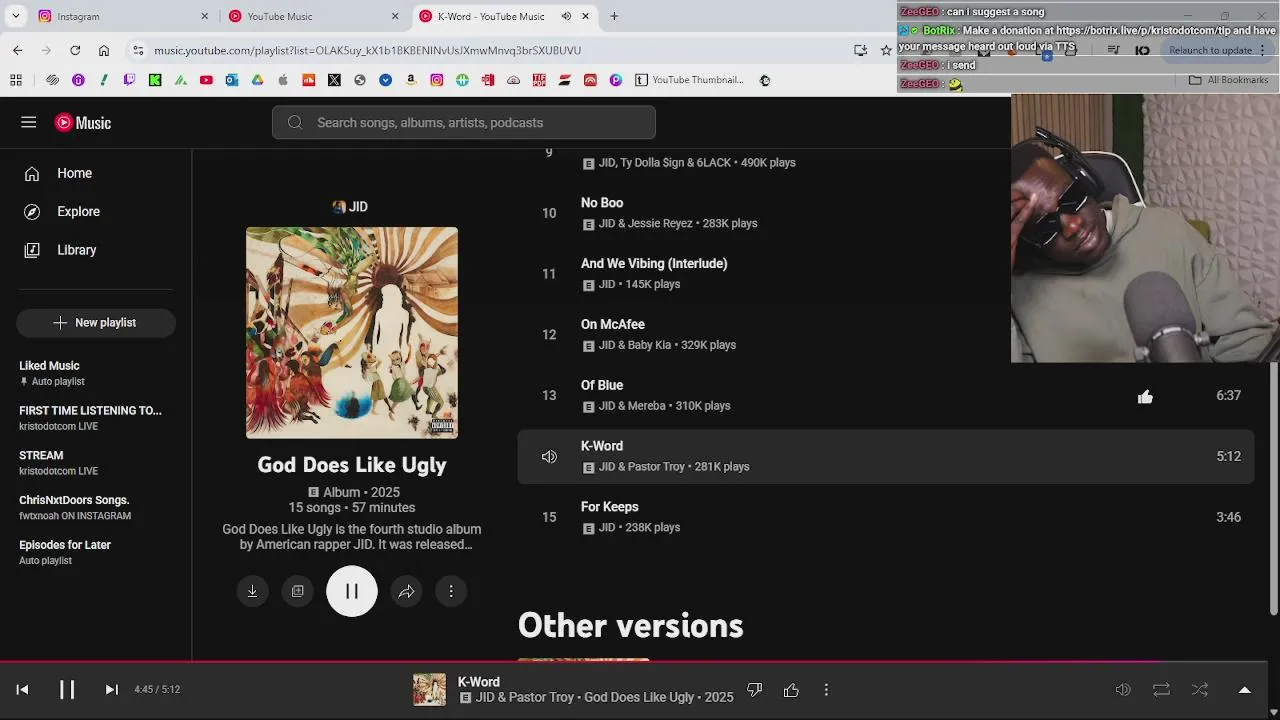View site information icon
The width and height of the screenshot is (1280, 720).
click(x=138, y=50)
